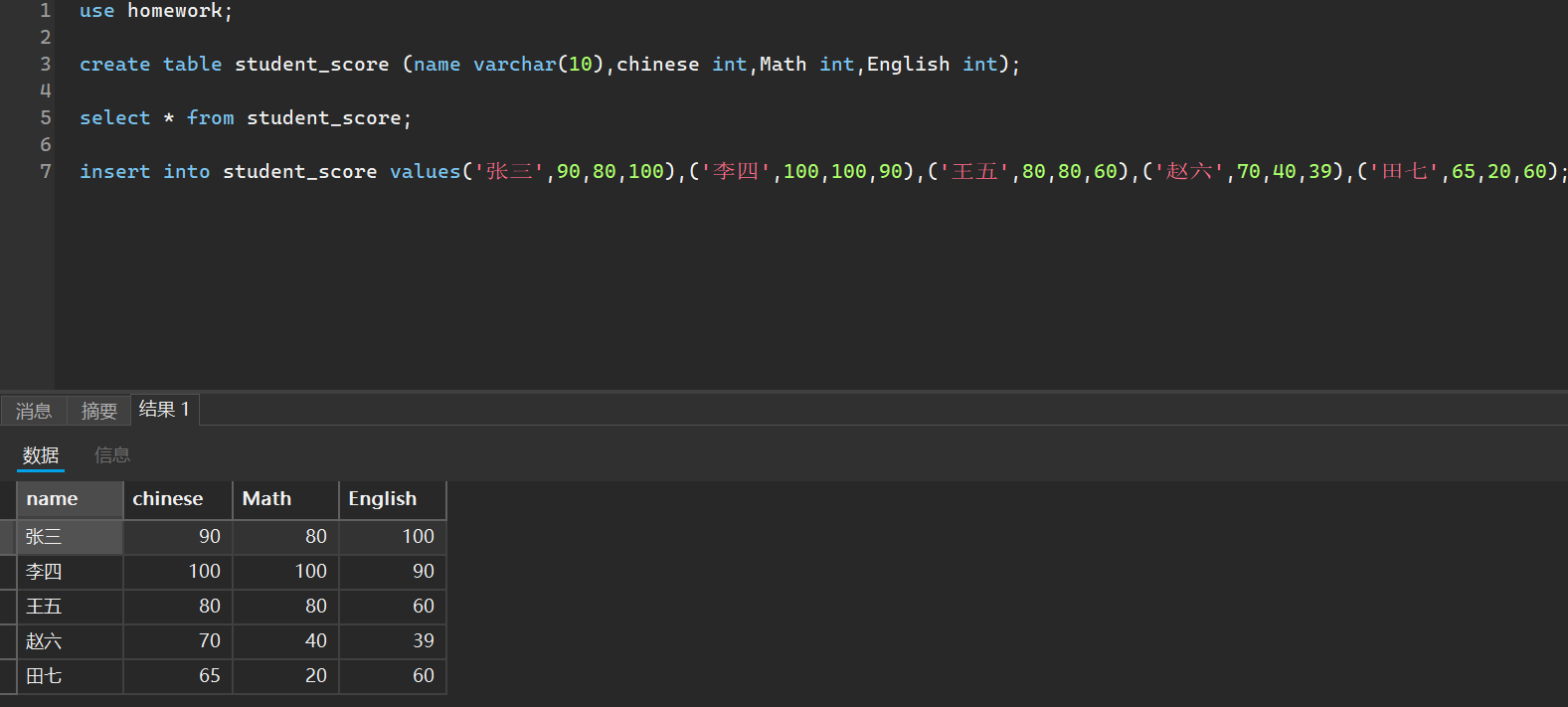
Task: Click 赵六's chinese score 70
Action: [178, 641]
